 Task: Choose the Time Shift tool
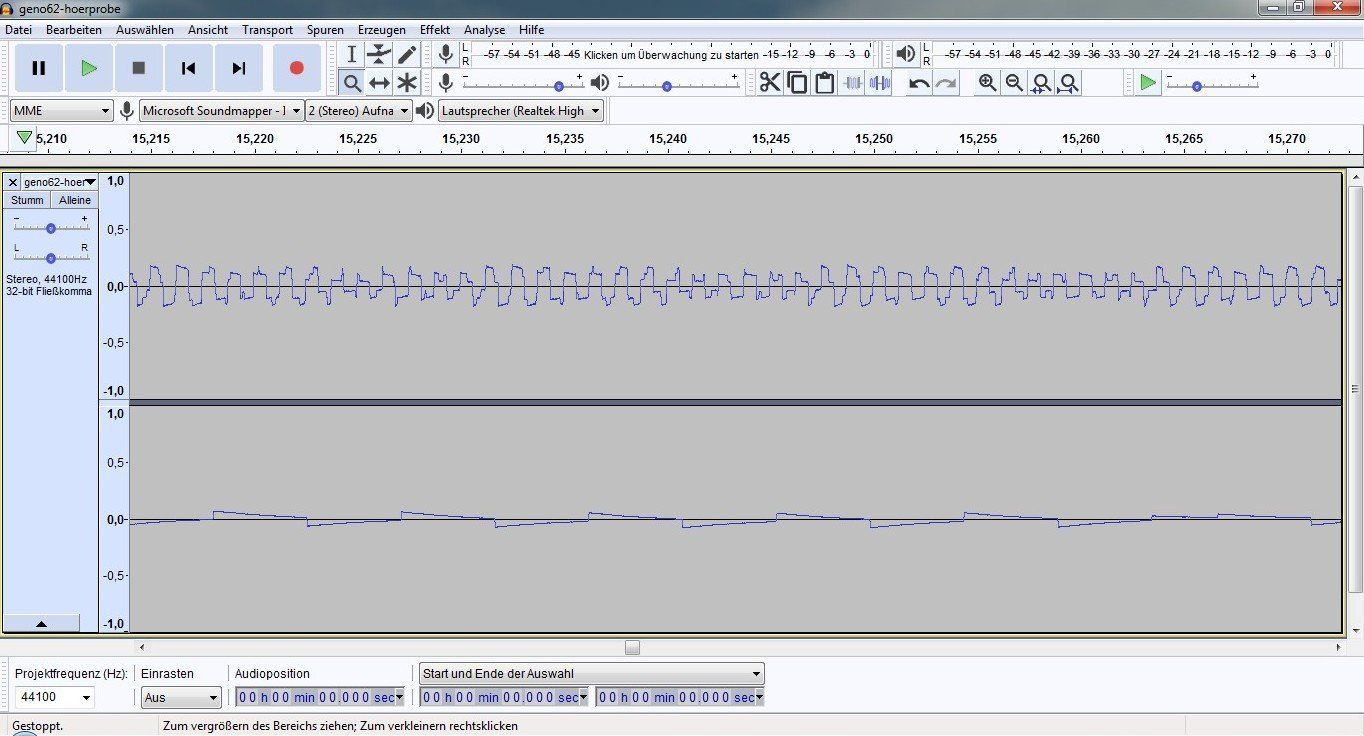(x=379, y=83)
